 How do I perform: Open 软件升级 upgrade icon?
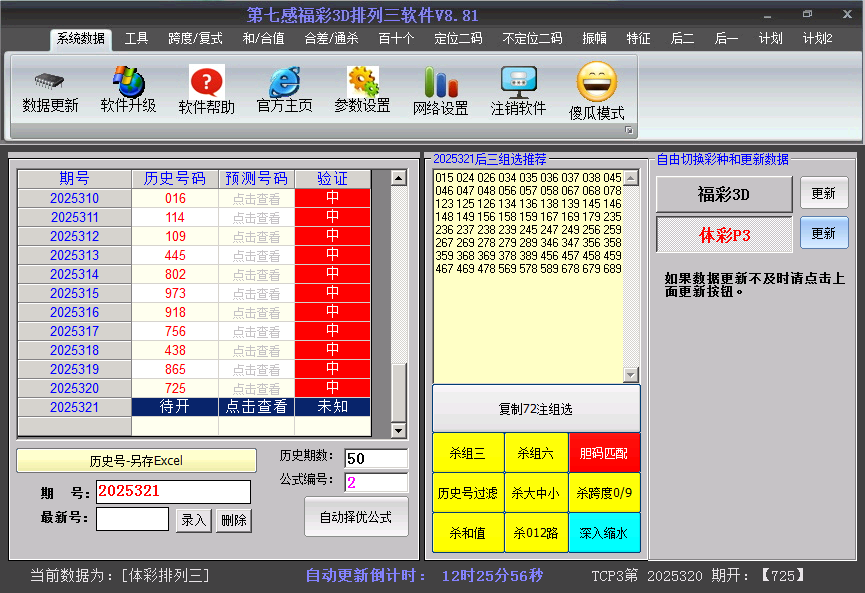point(128,81)
